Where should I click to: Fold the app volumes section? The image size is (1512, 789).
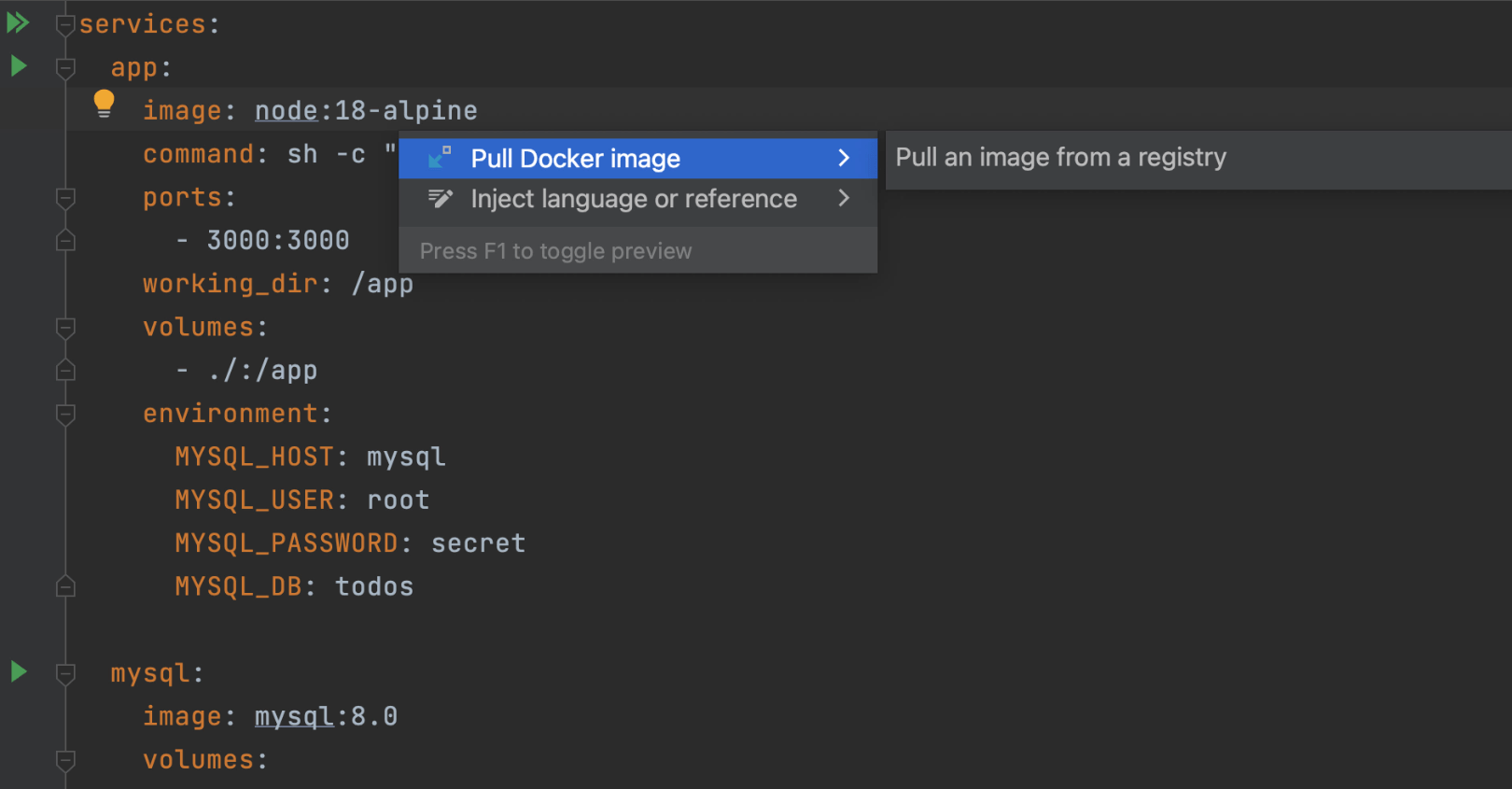(x=65, y=328)
